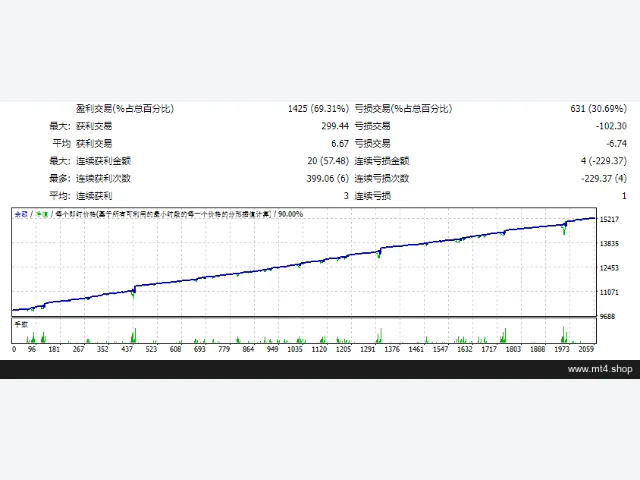Click the 1205 tick on the x-axis
The width and height of the screenshot is (640, 480).
343,349
